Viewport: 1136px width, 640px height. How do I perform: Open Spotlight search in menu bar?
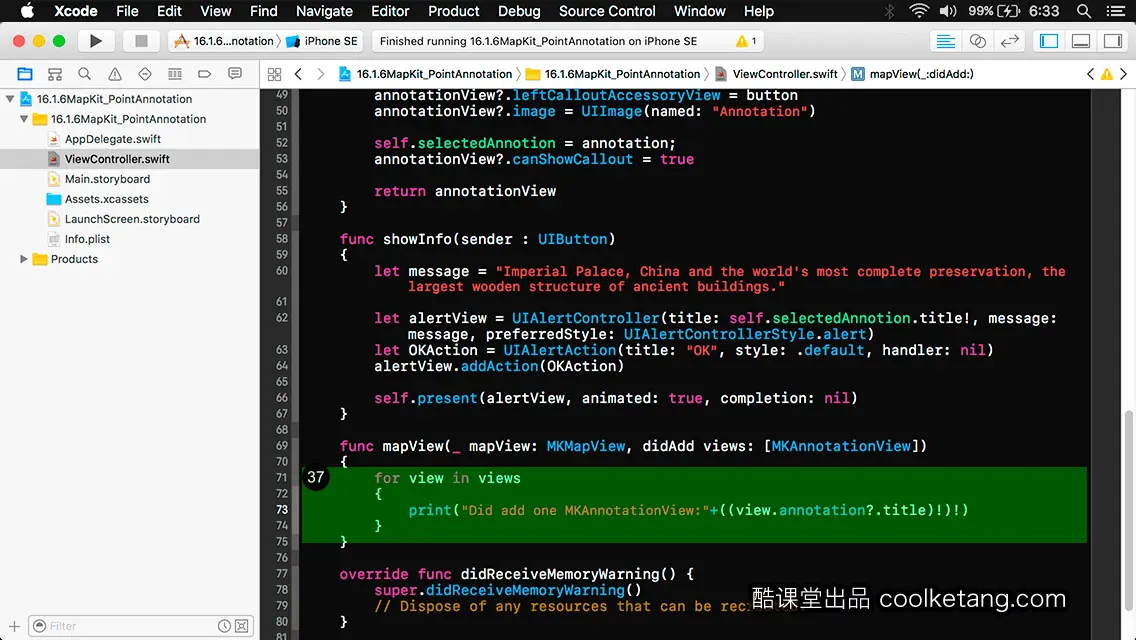1084,11
